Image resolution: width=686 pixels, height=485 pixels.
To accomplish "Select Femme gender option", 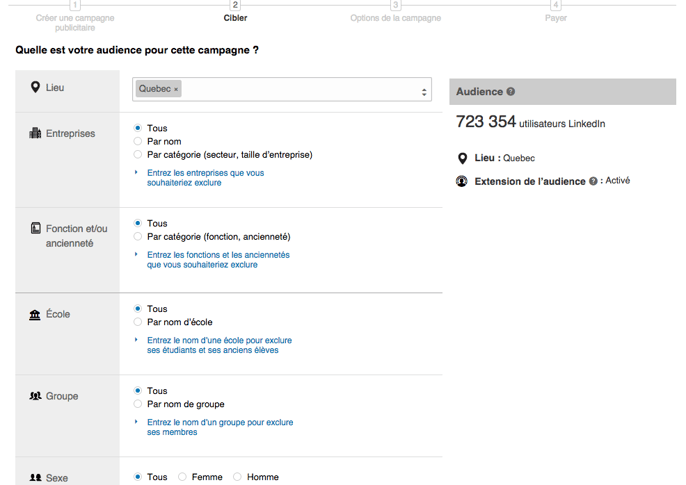I will [x=182, y=477].
